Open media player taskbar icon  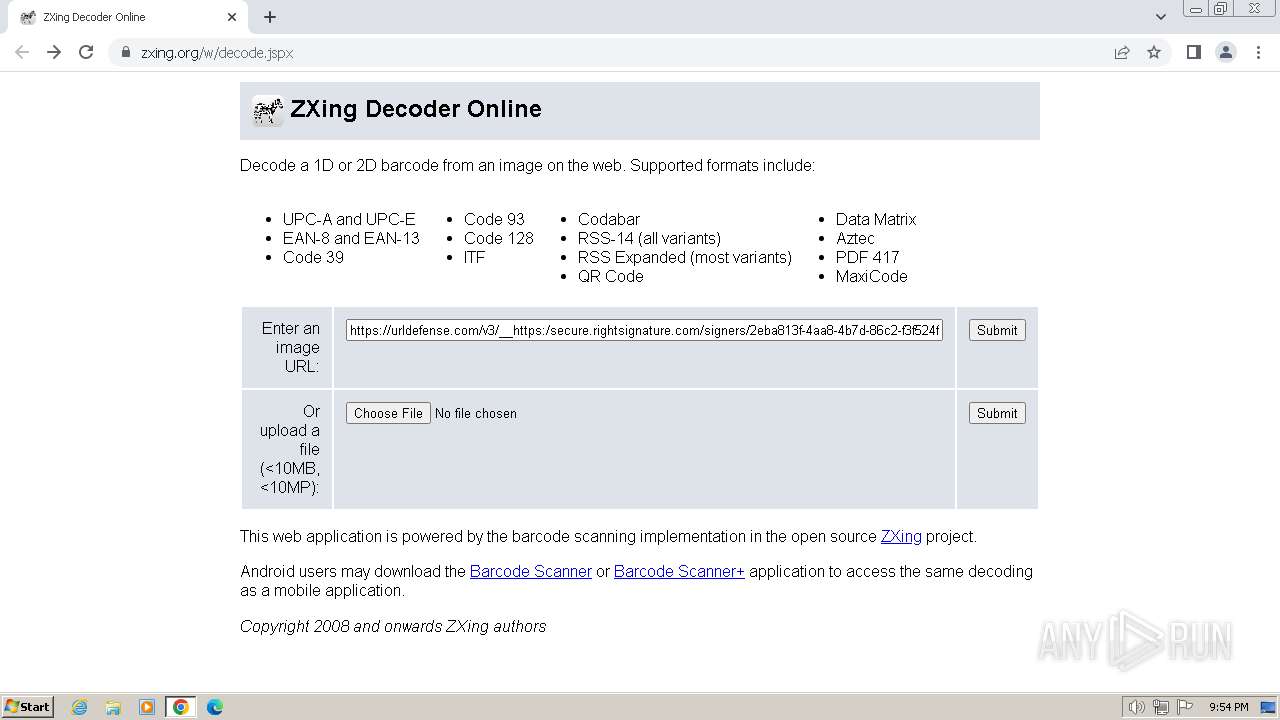tap(147, 707)
